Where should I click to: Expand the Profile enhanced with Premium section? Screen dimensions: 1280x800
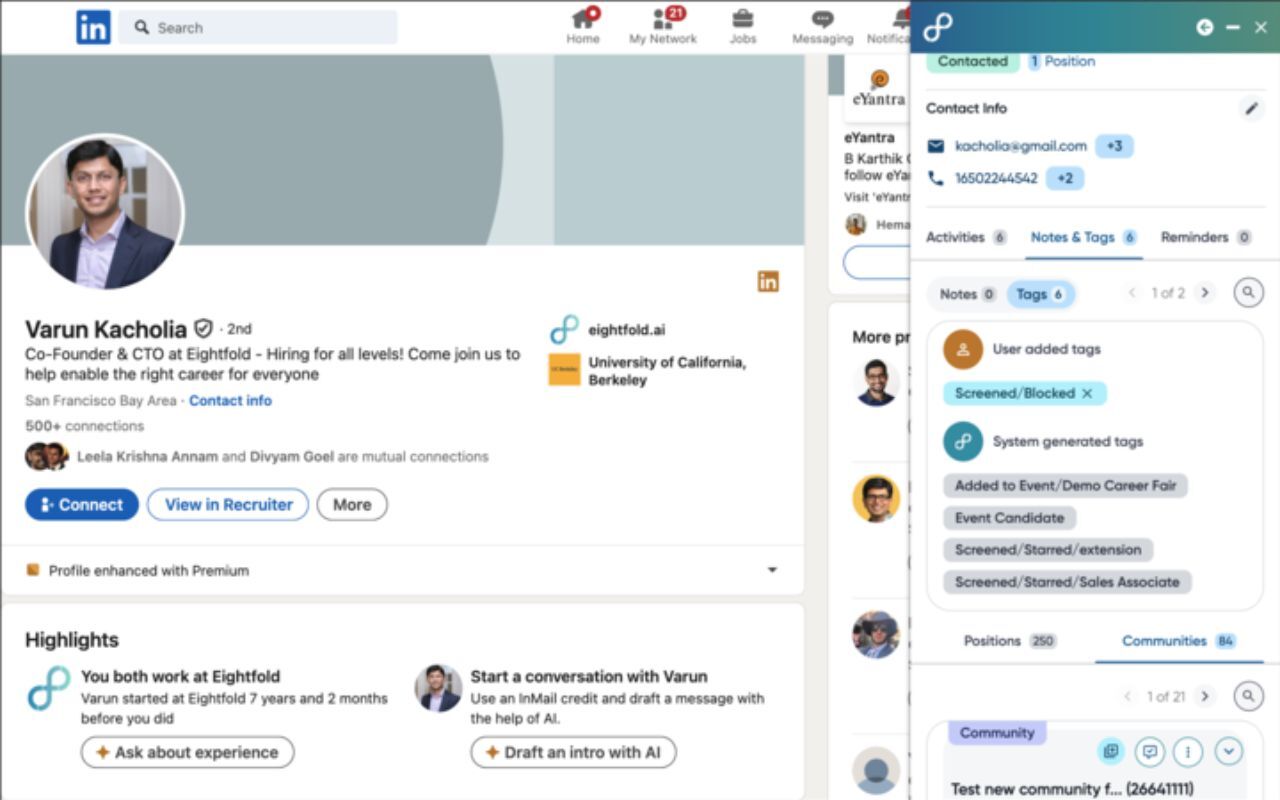(772, 570)
